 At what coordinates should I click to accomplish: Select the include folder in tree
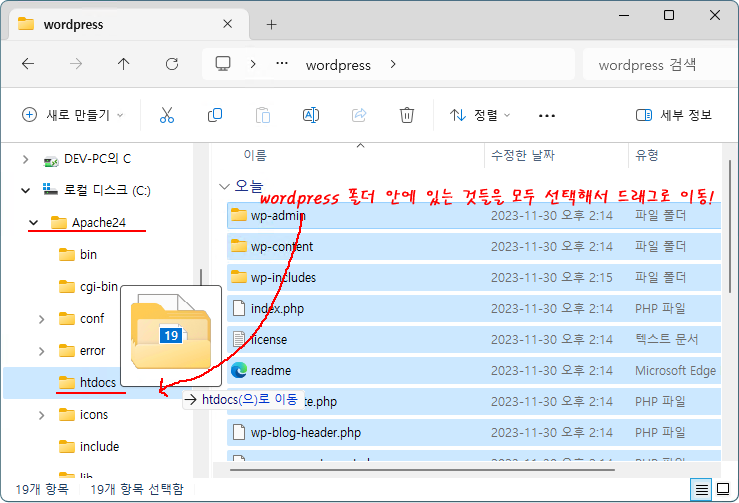(99, 446)
